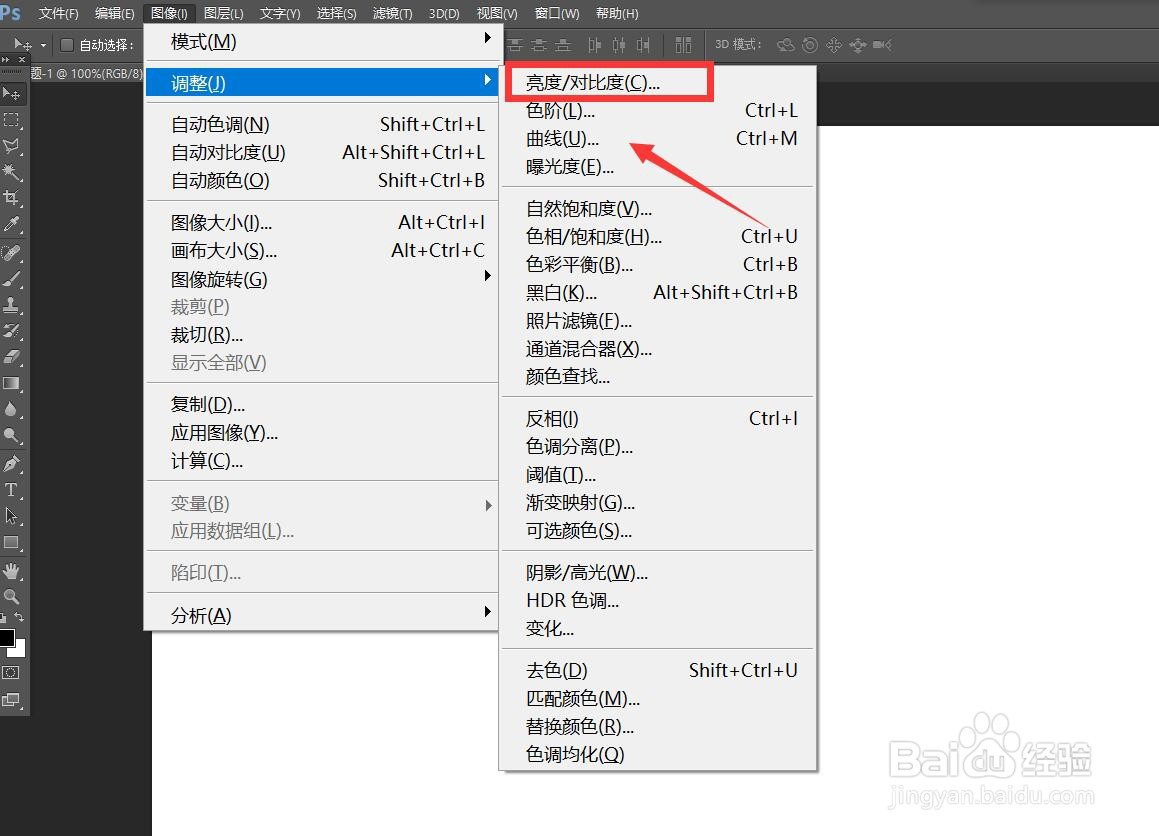The width and height of the screenshot is (1159, 836).
Task: Choose 曲线(U) adjustment
Action: click(658, 138)
